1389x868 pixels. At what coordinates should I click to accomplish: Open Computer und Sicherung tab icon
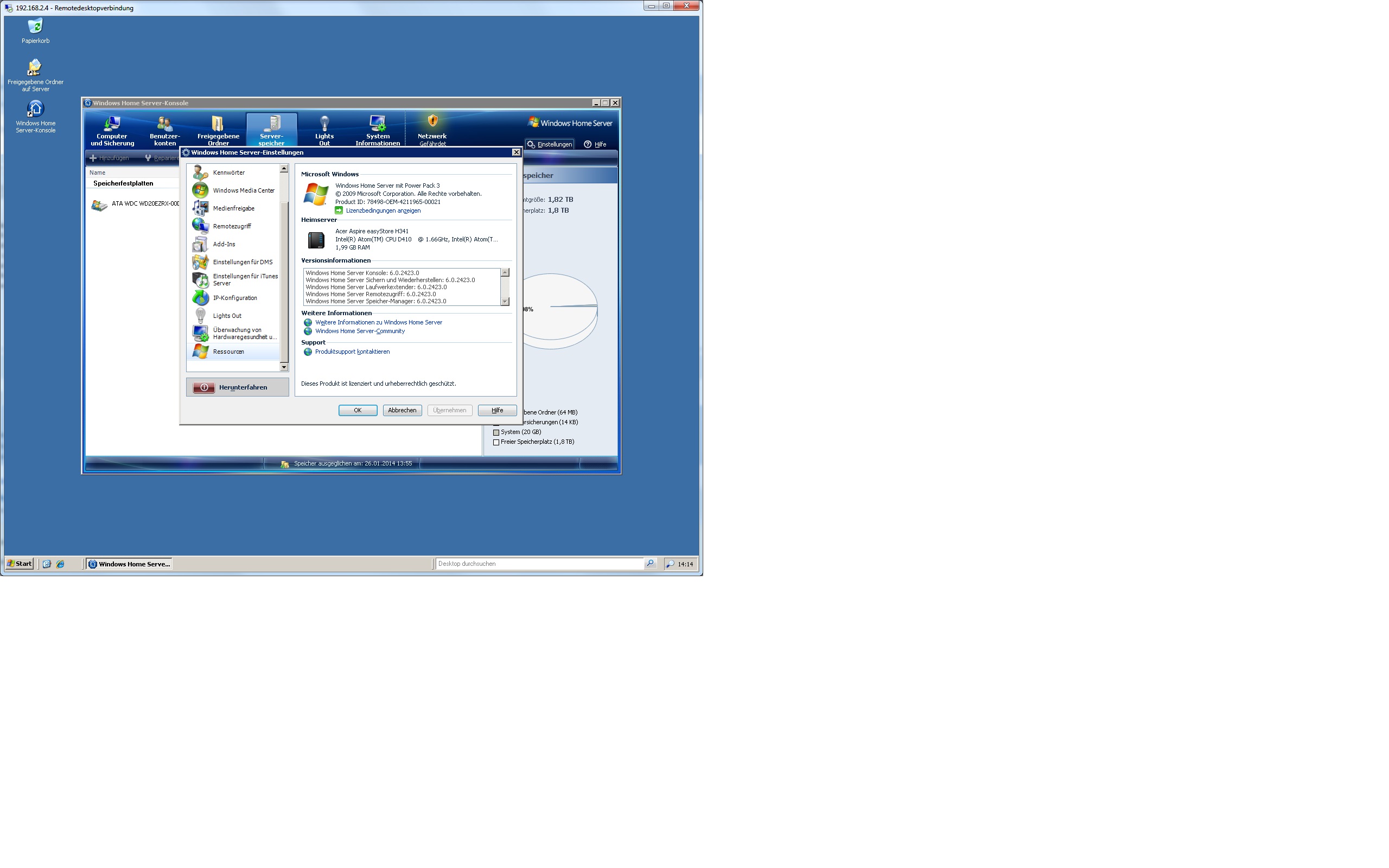[112, 123]
